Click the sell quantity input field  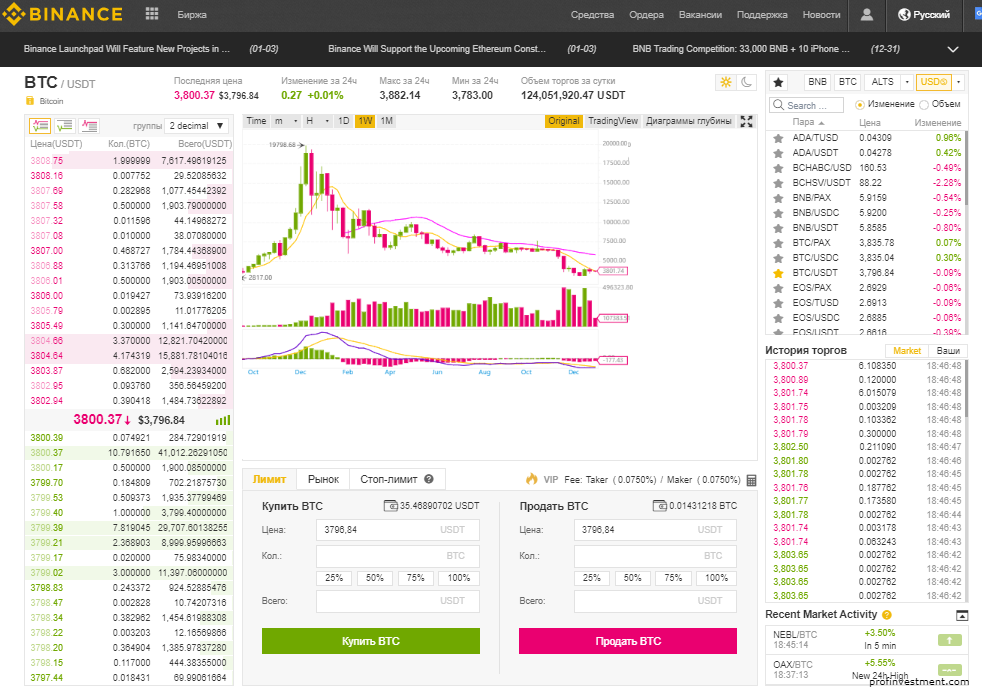pos(655,556)
